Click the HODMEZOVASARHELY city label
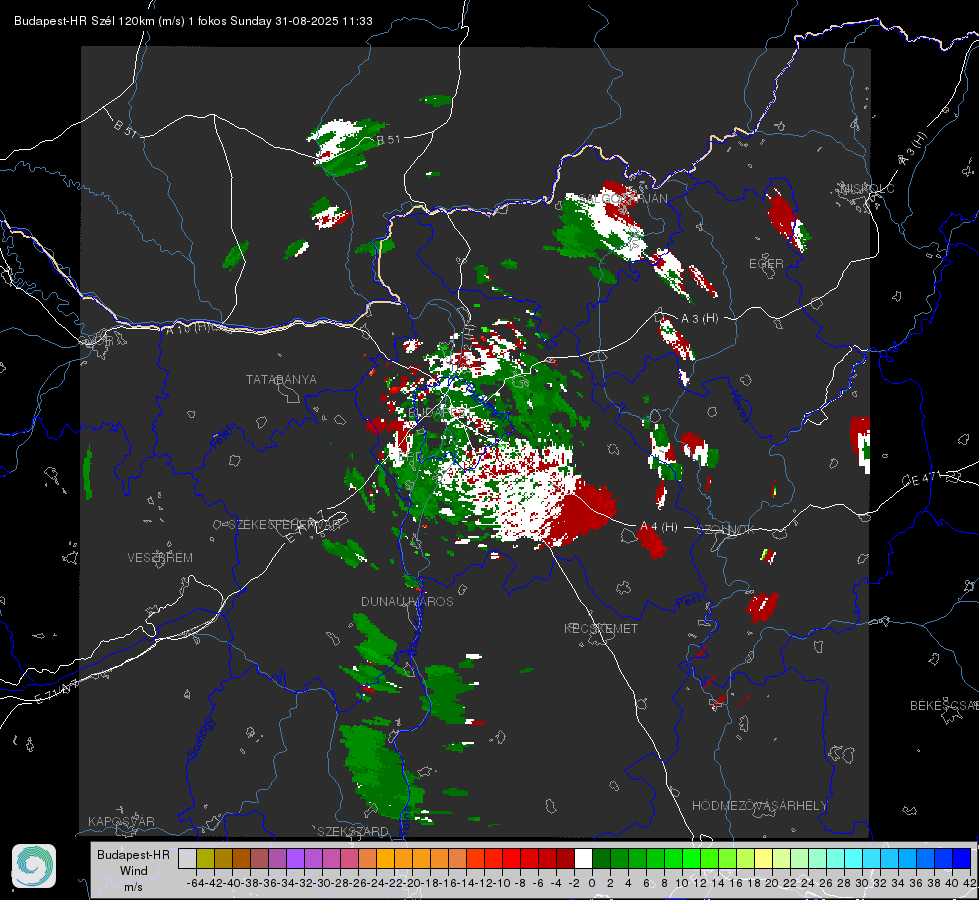 (759, 806)
